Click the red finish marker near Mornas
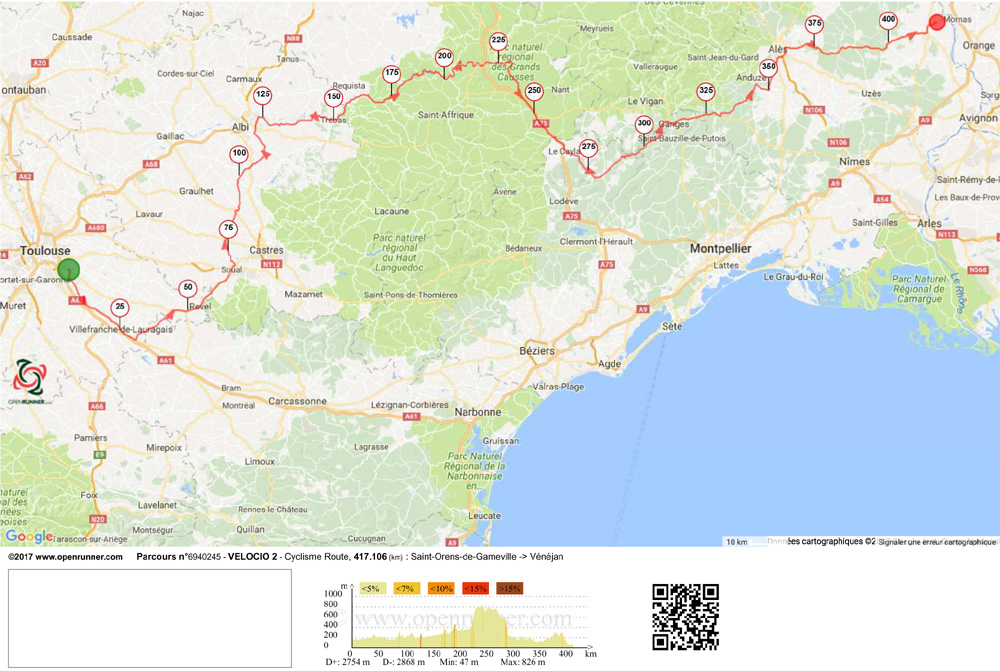 [x=937, y=22]
